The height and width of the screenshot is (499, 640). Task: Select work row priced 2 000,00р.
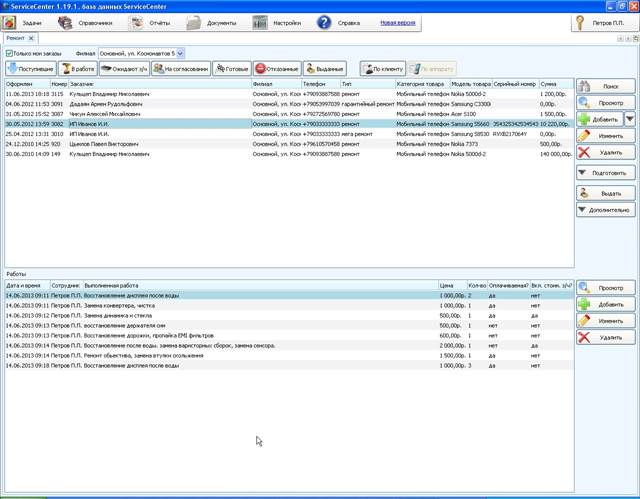[x=289, y=346]
